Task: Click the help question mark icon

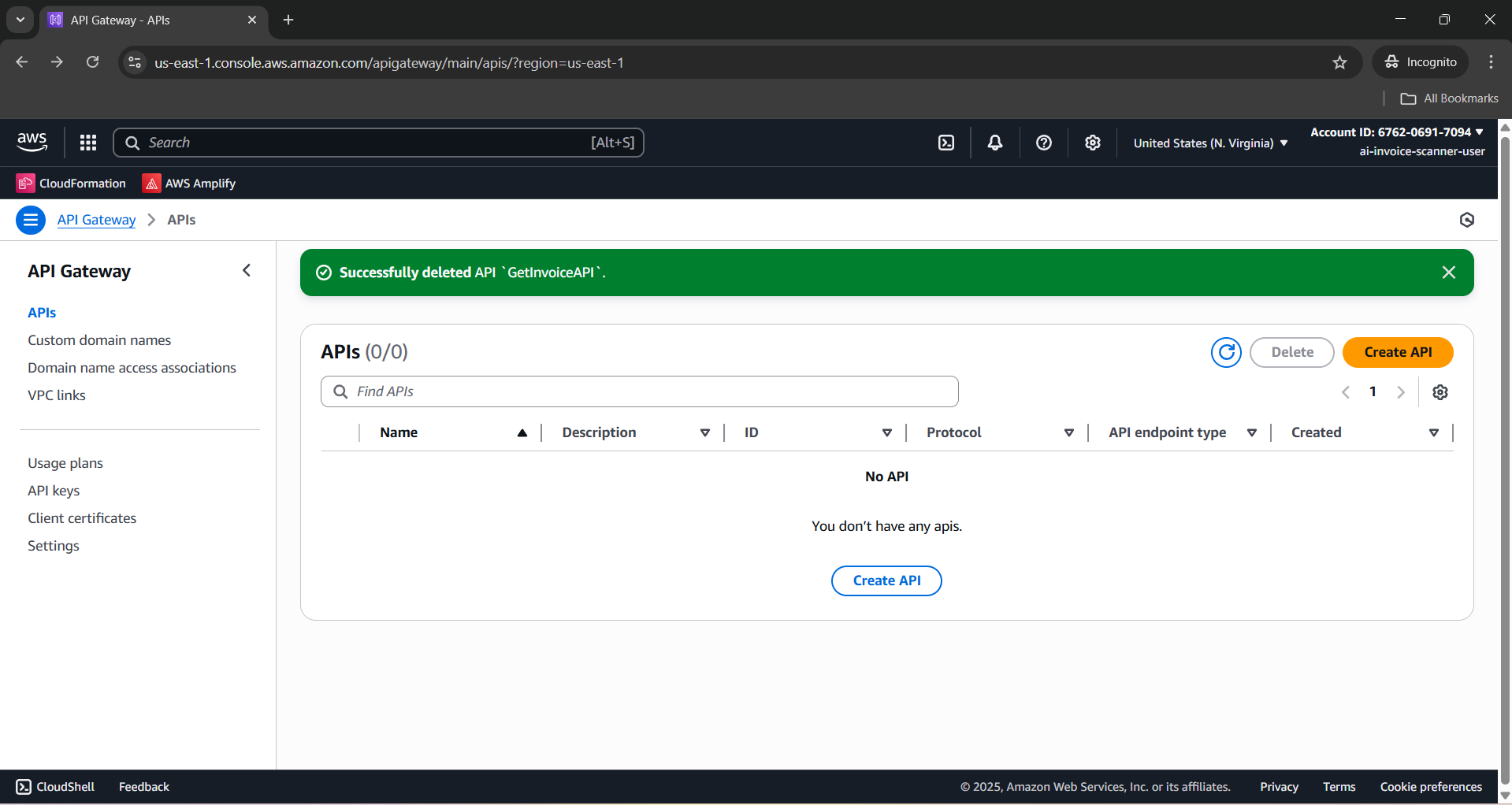Action: pos(1043,143)
